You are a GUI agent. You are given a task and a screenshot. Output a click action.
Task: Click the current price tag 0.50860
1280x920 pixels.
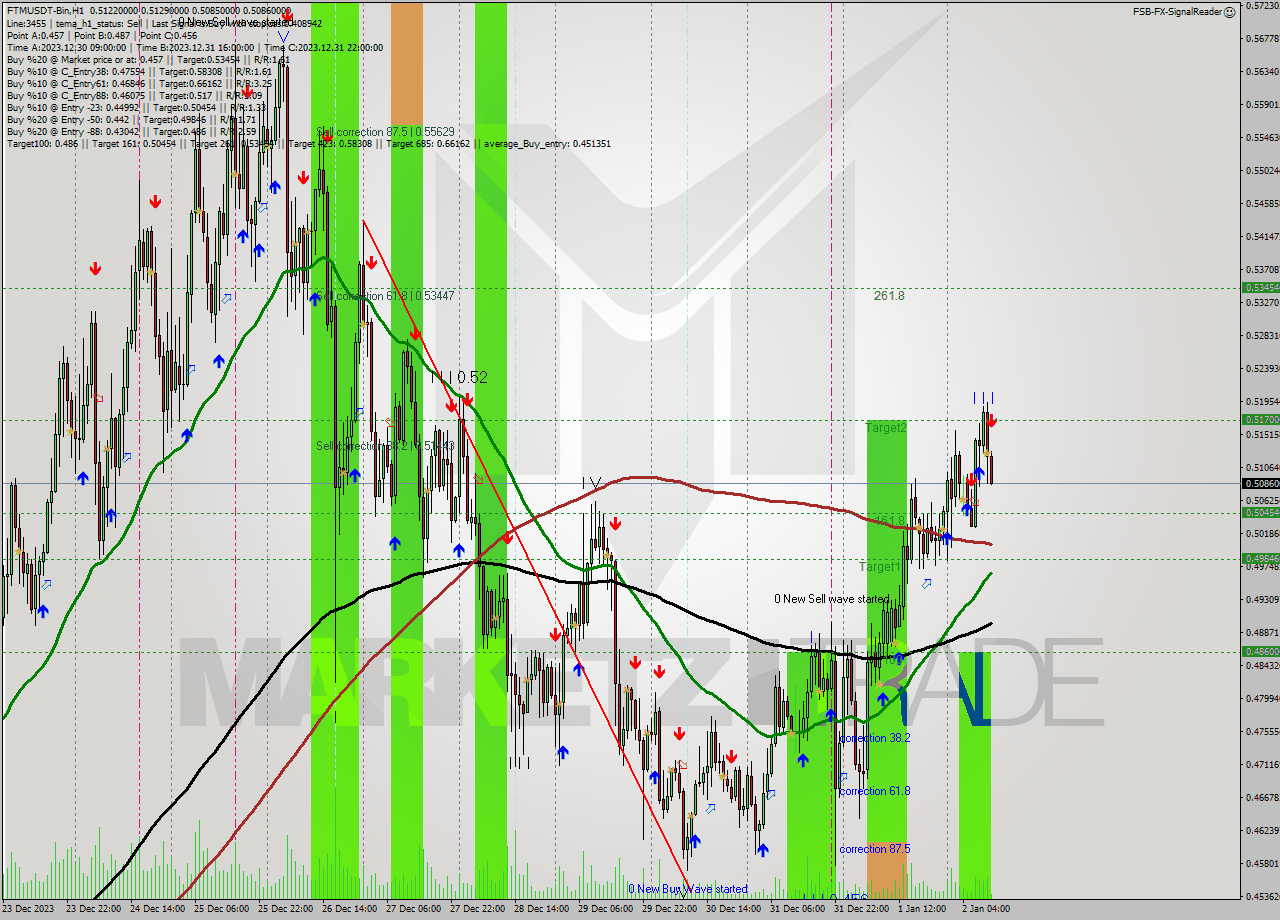[1260, 483]
